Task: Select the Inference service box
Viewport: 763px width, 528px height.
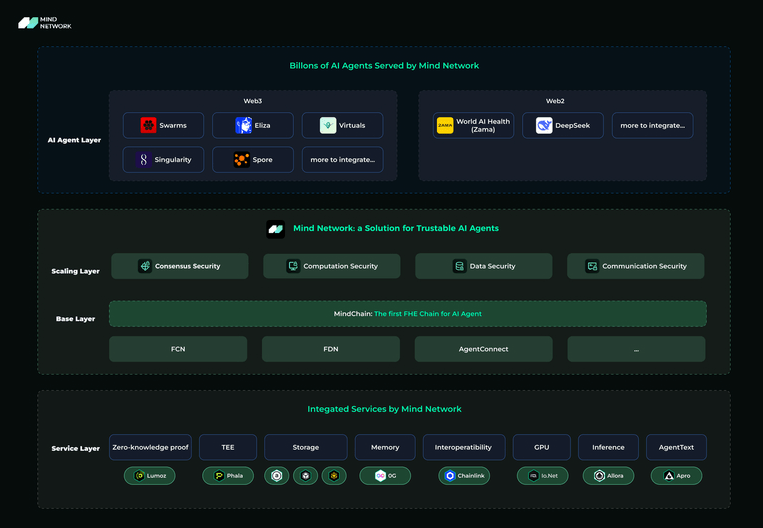Action: pos(608,447)
